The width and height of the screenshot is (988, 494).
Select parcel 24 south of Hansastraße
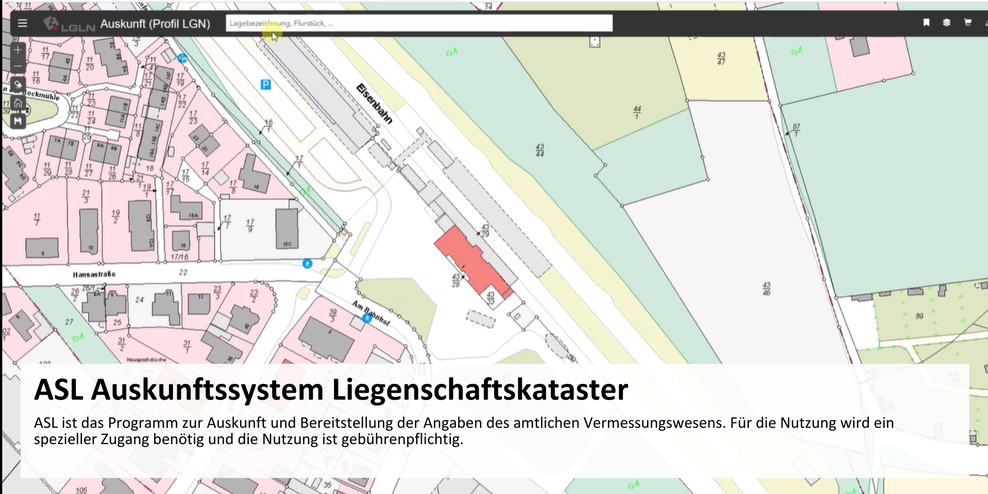click(x=139, y=300)
